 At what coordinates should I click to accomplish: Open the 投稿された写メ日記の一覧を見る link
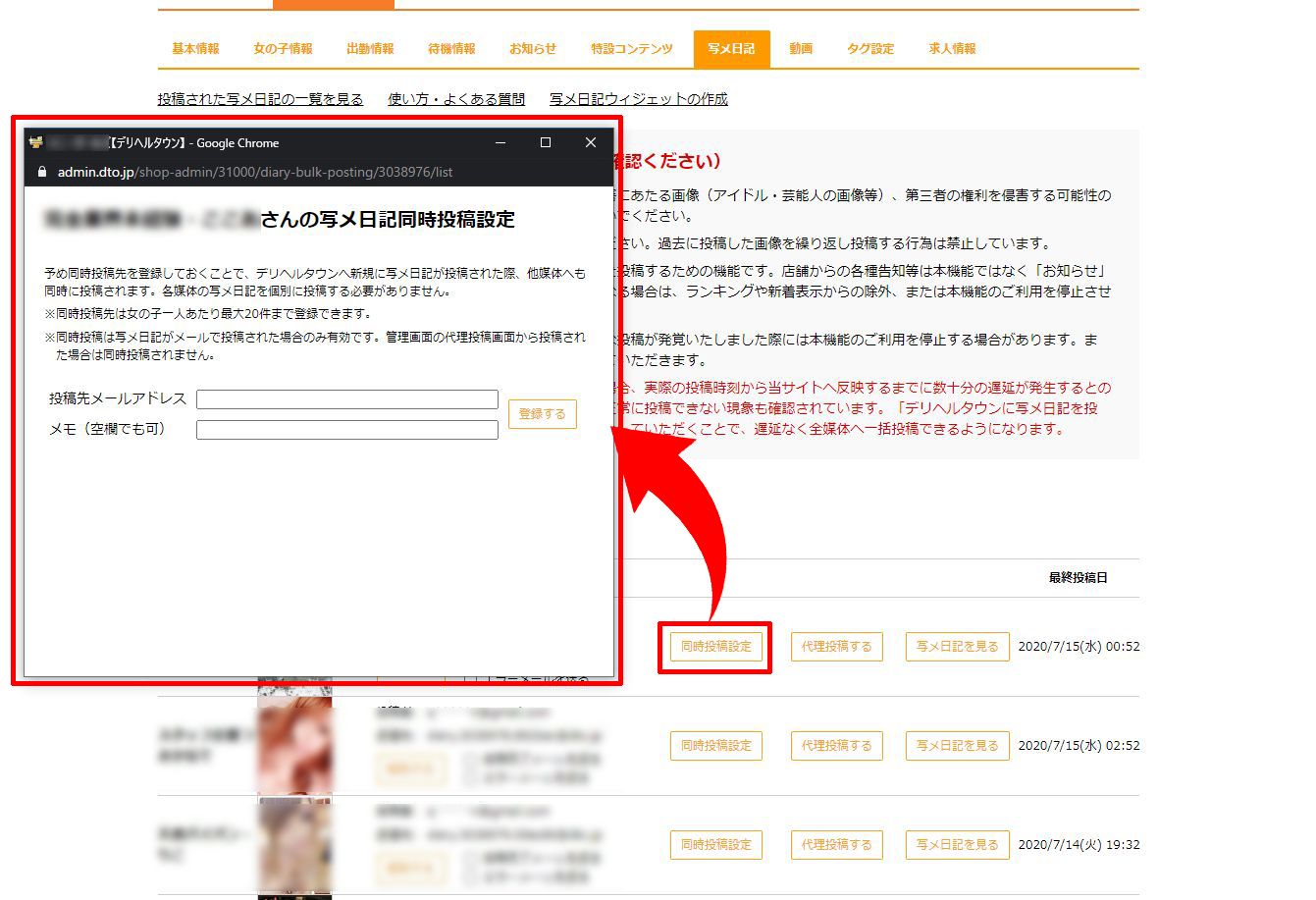261,99
